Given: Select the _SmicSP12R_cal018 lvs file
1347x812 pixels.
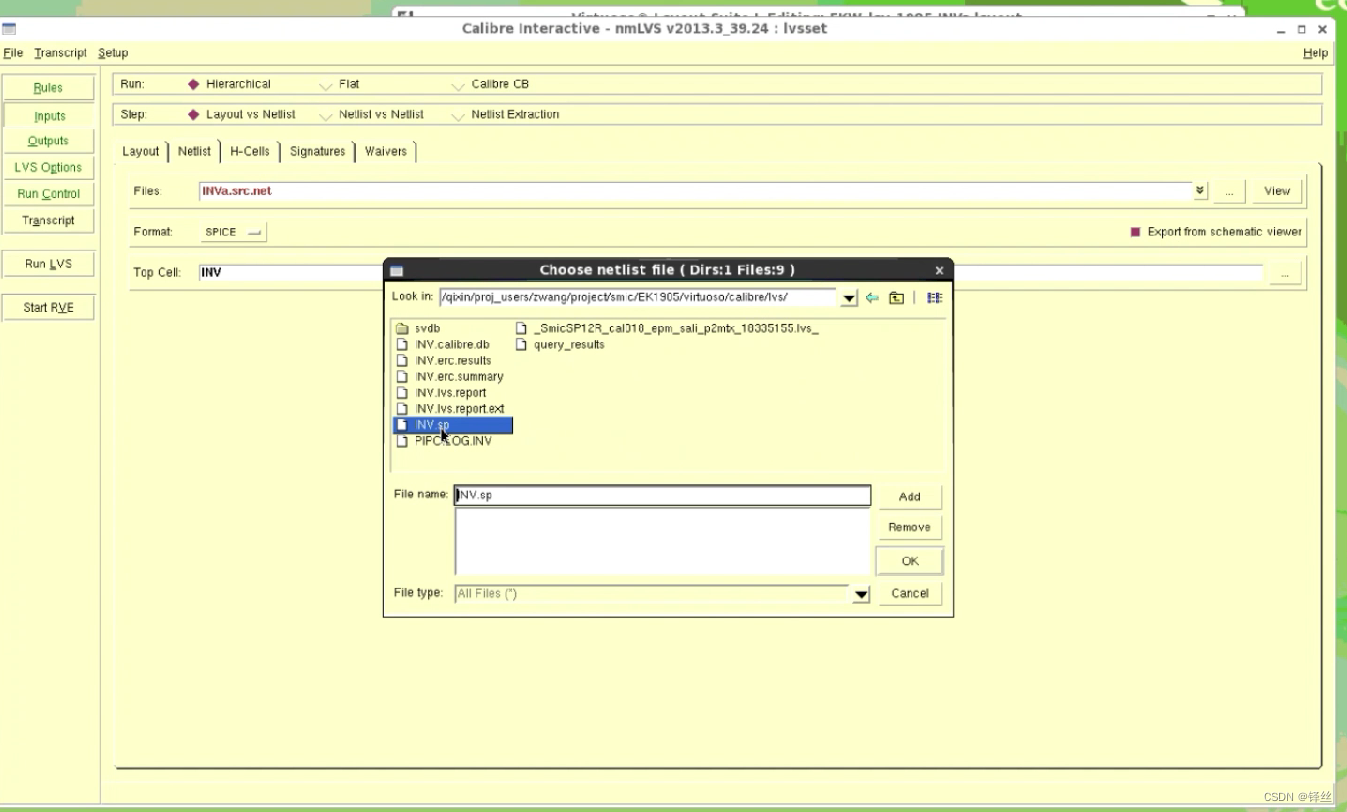Looking at the screenshot, I should click(667, 328).
